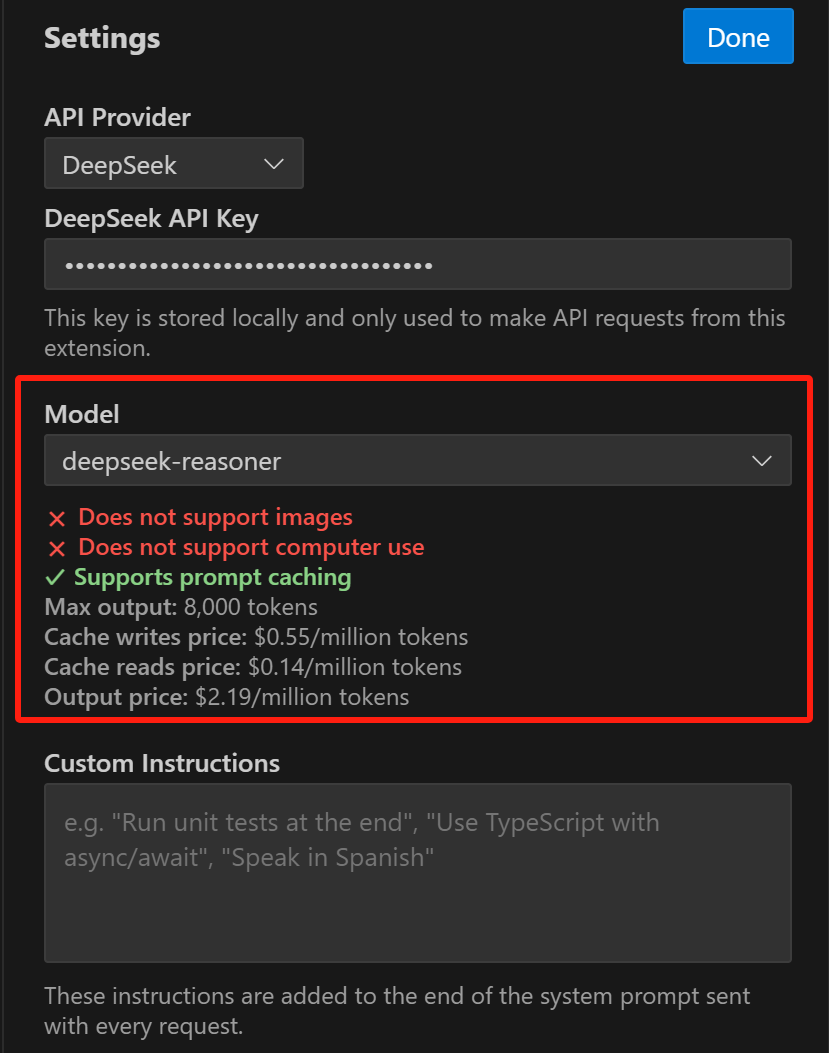
Task: Click the Custom Instructions label
Action: [162, 764]
